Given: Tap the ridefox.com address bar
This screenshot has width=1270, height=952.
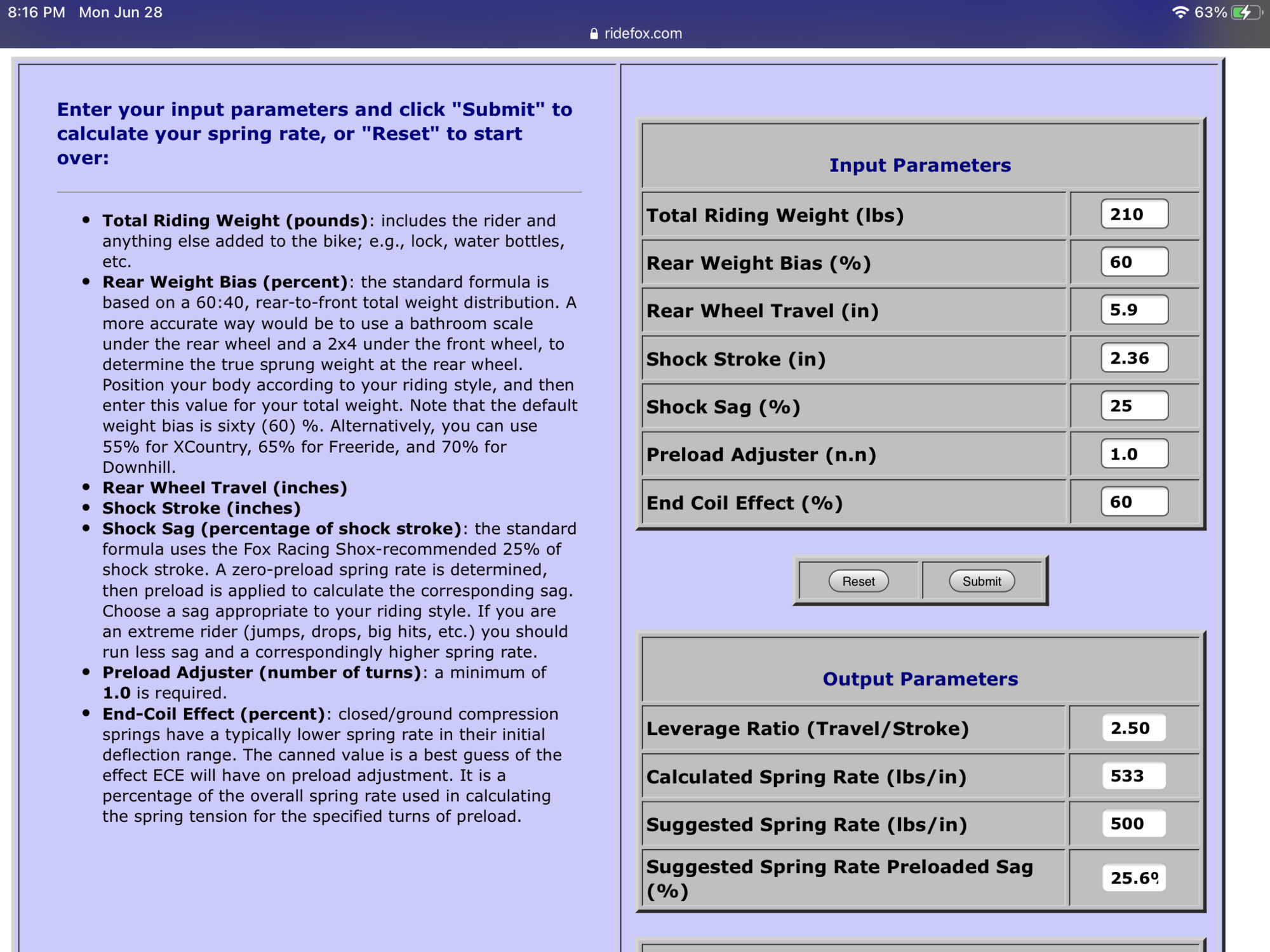Looking at the screenshot, I should point(642,34).
